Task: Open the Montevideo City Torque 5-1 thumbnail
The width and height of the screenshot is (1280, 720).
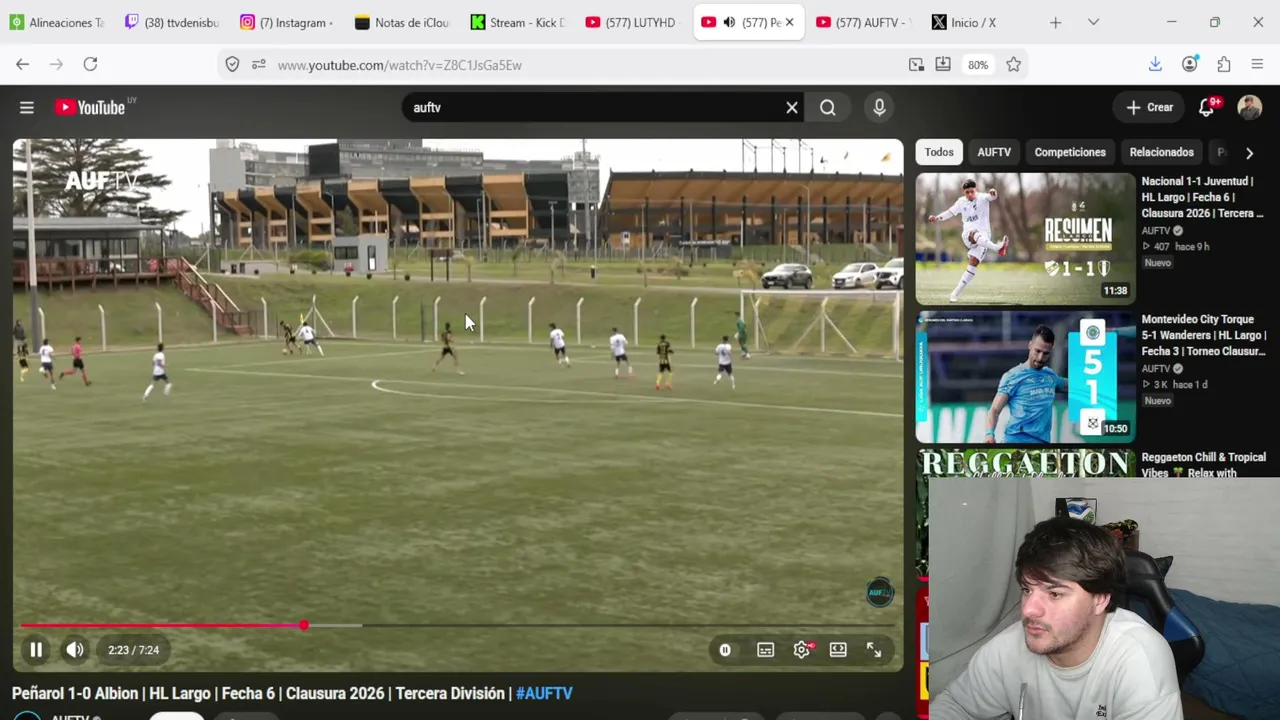Action: 1025,377
